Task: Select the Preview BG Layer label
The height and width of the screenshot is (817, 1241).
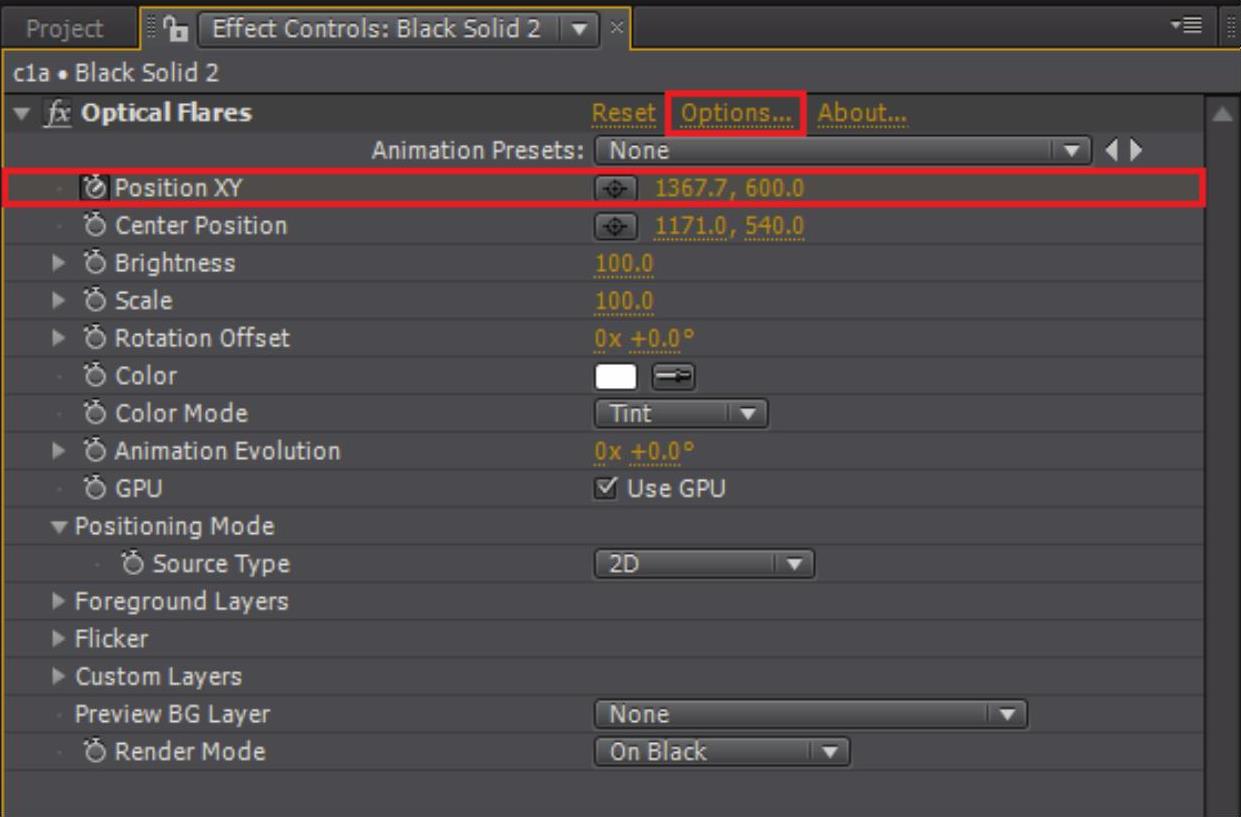Action: point(172,714)
